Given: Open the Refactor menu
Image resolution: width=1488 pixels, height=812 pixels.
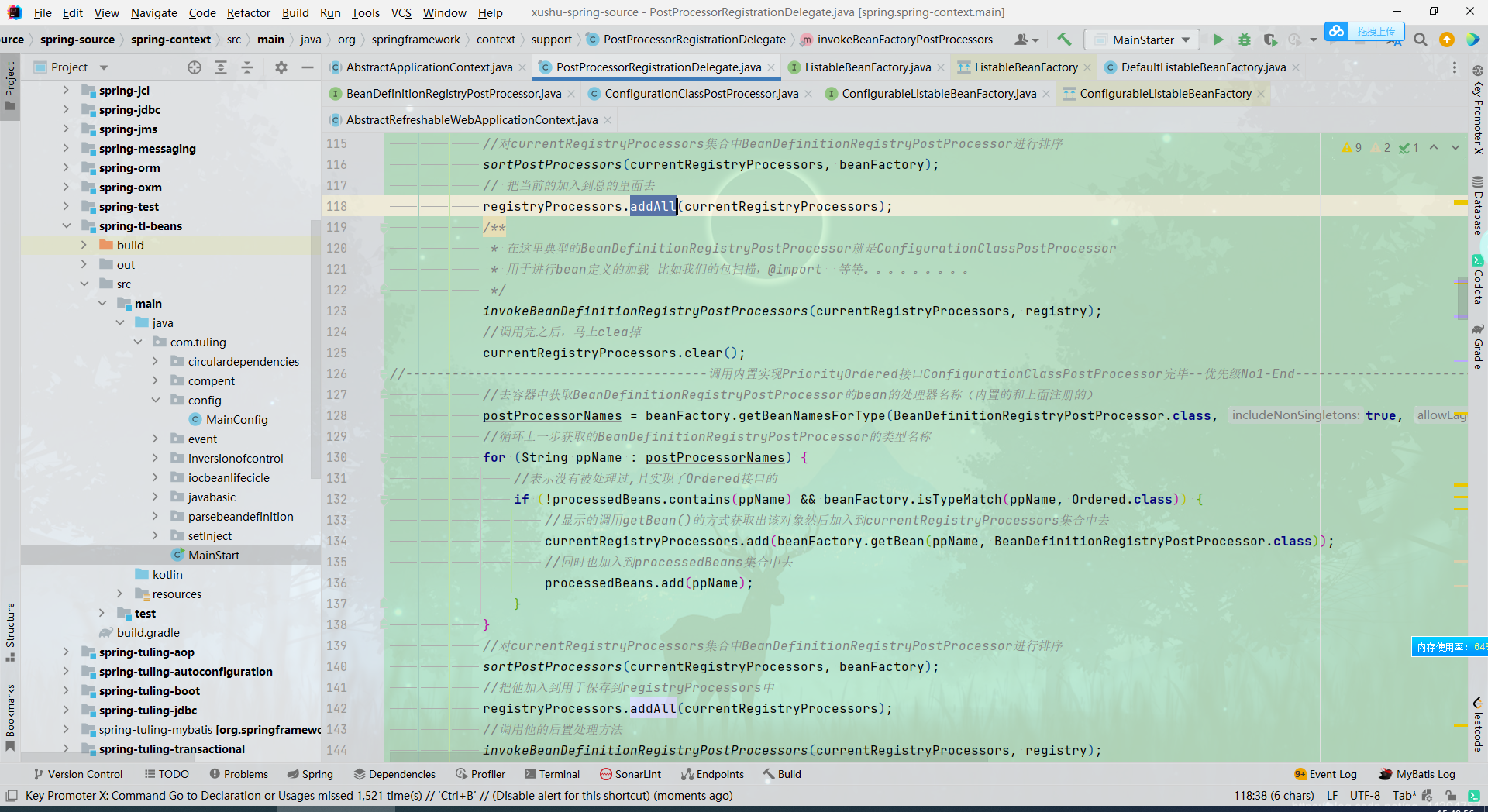Looking at the screenshot, I should [249, 12].
